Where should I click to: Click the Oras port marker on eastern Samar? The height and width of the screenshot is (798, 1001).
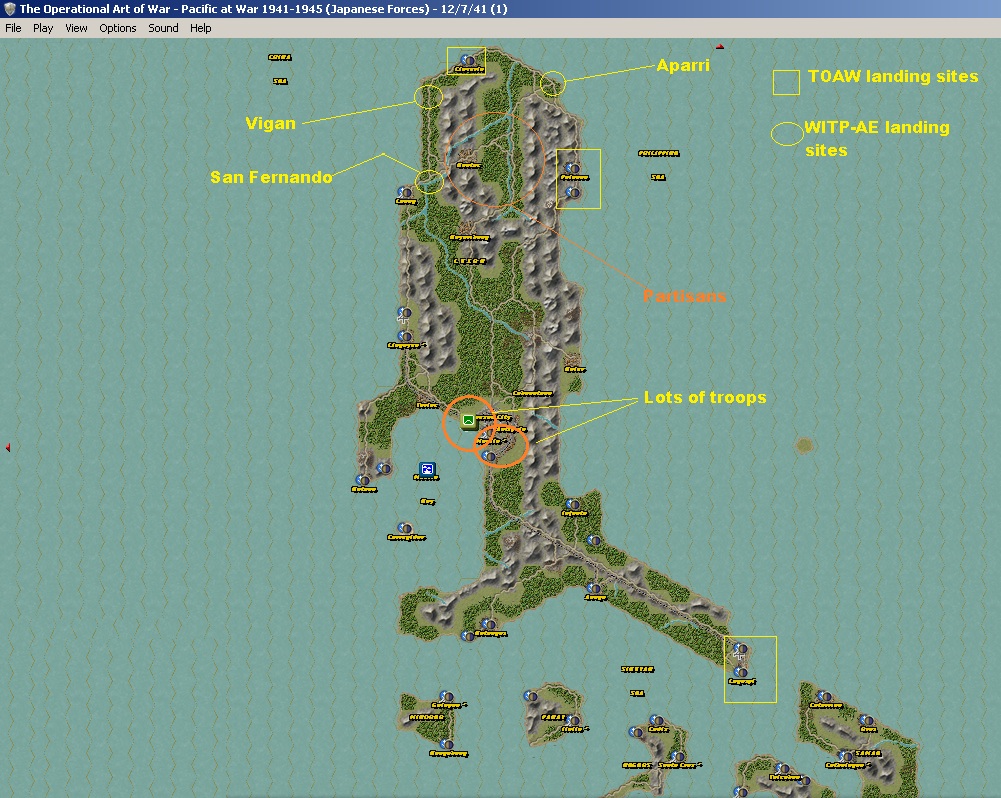click(x=866, y=720)
